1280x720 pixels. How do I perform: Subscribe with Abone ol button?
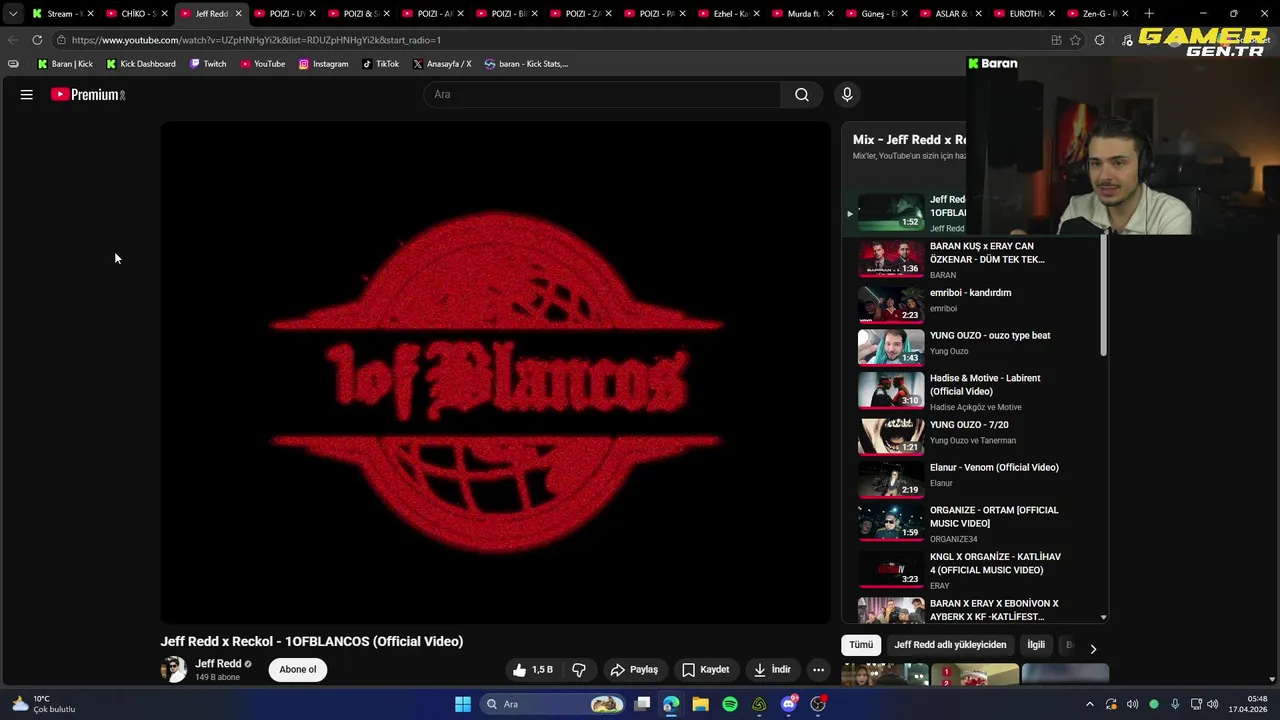[x=298, y=670]
